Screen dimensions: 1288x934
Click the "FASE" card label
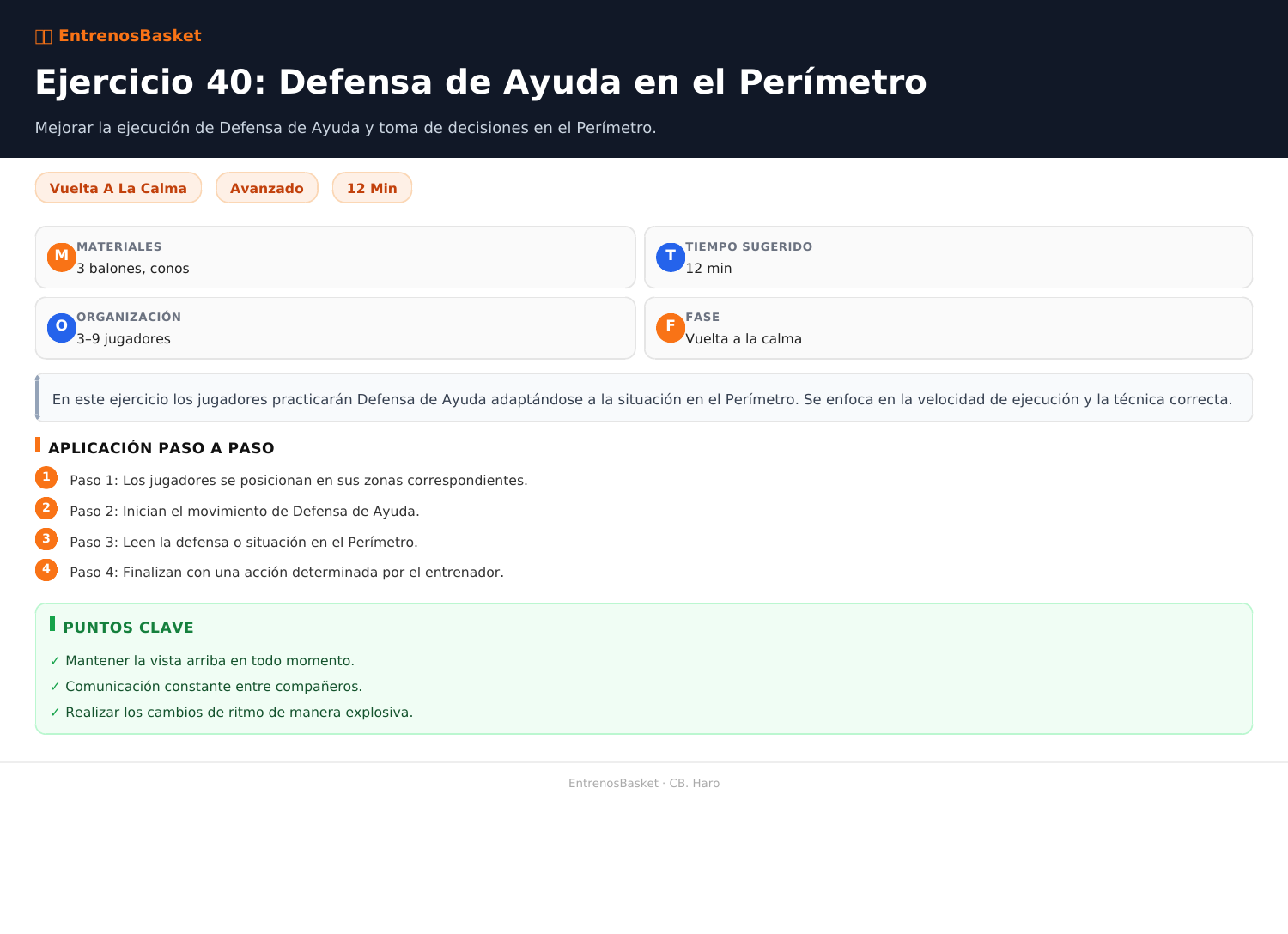point(702,317)
